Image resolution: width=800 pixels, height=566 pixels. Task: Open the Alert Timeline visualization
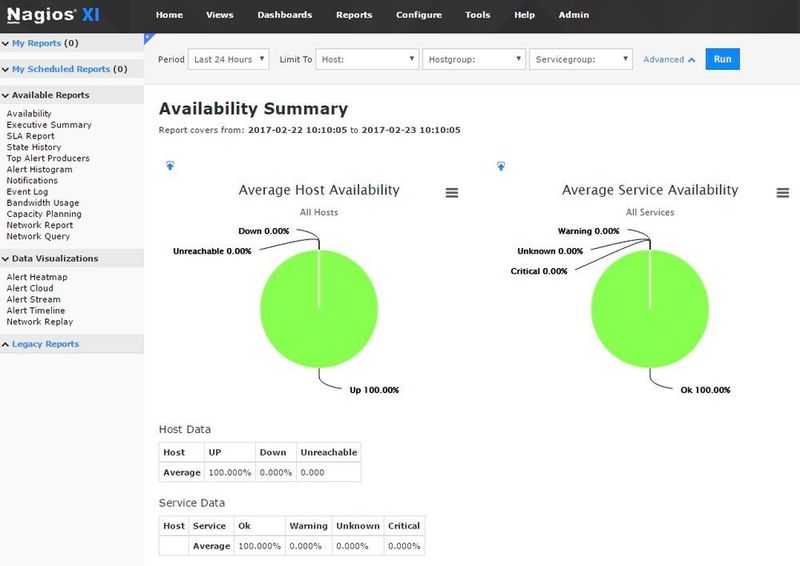tap(36, 311)
